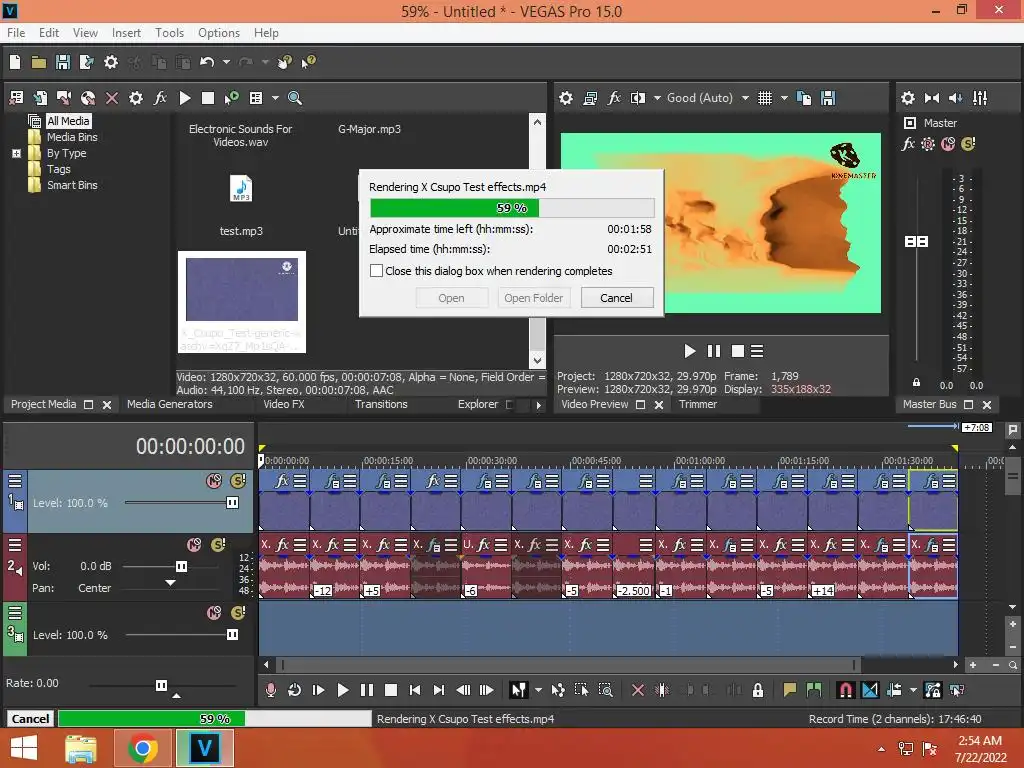Toggle the Snapping magnet icon
Viewport: 1024px width, 768px height.
tap(845, 690)
